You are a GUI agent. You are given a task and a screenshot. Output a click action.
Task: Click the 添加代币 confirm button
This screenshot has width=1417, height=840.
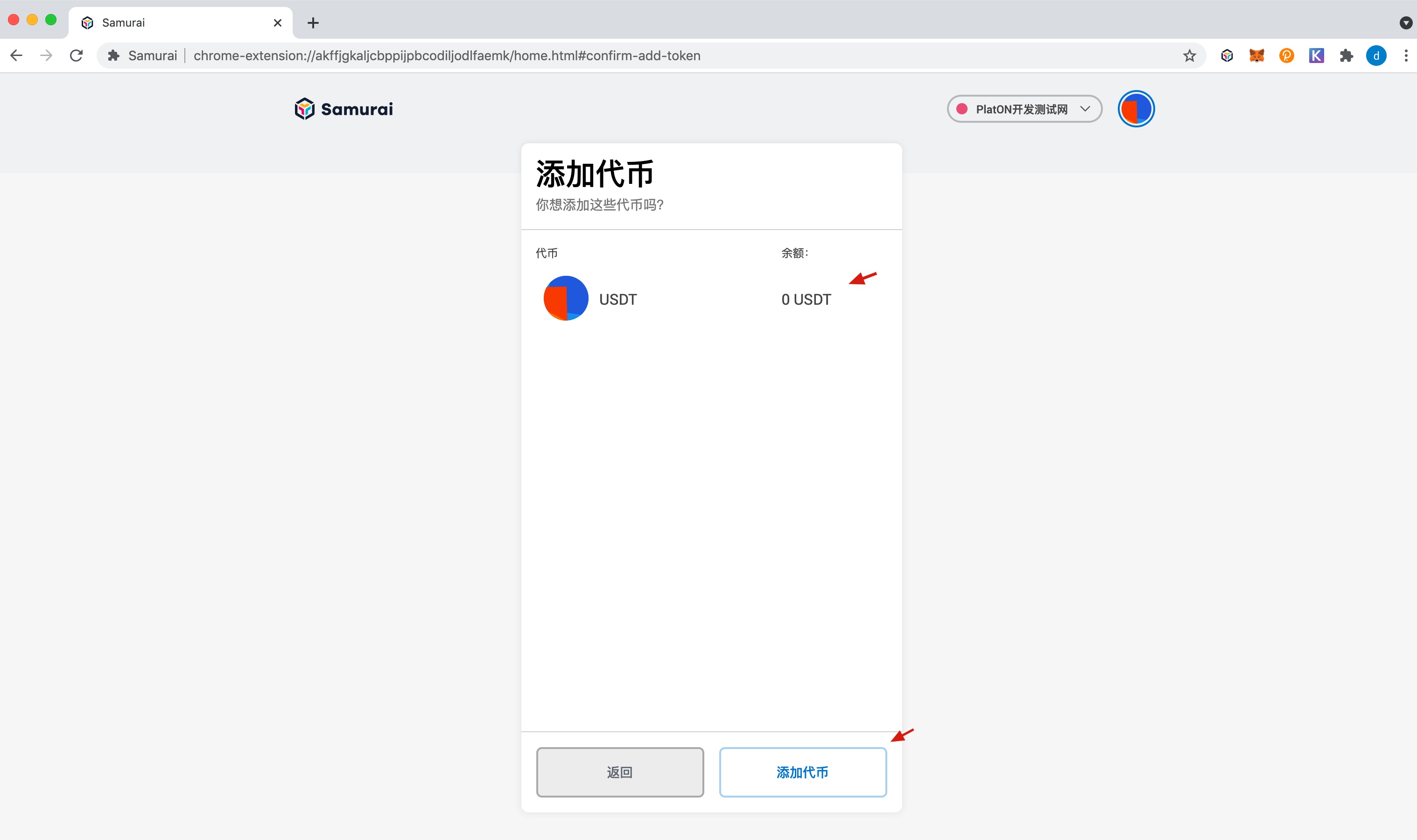point(802,772)
